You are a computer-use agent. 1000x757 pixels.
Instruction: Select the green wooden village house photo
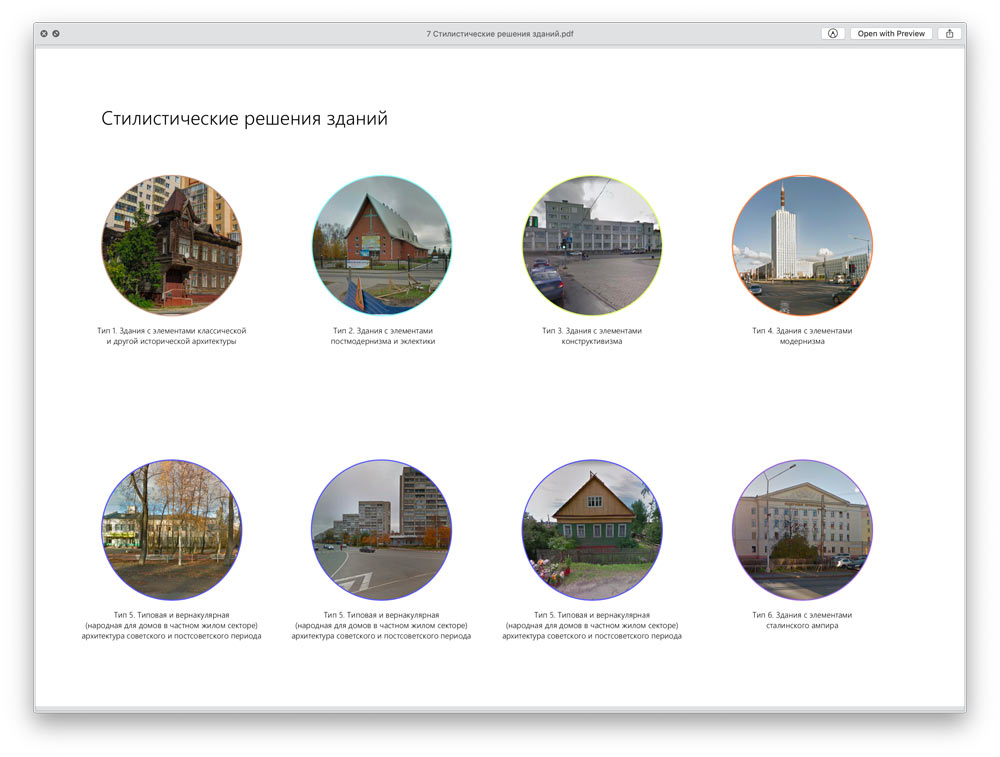pyautogui.click(x=592, y=530)
